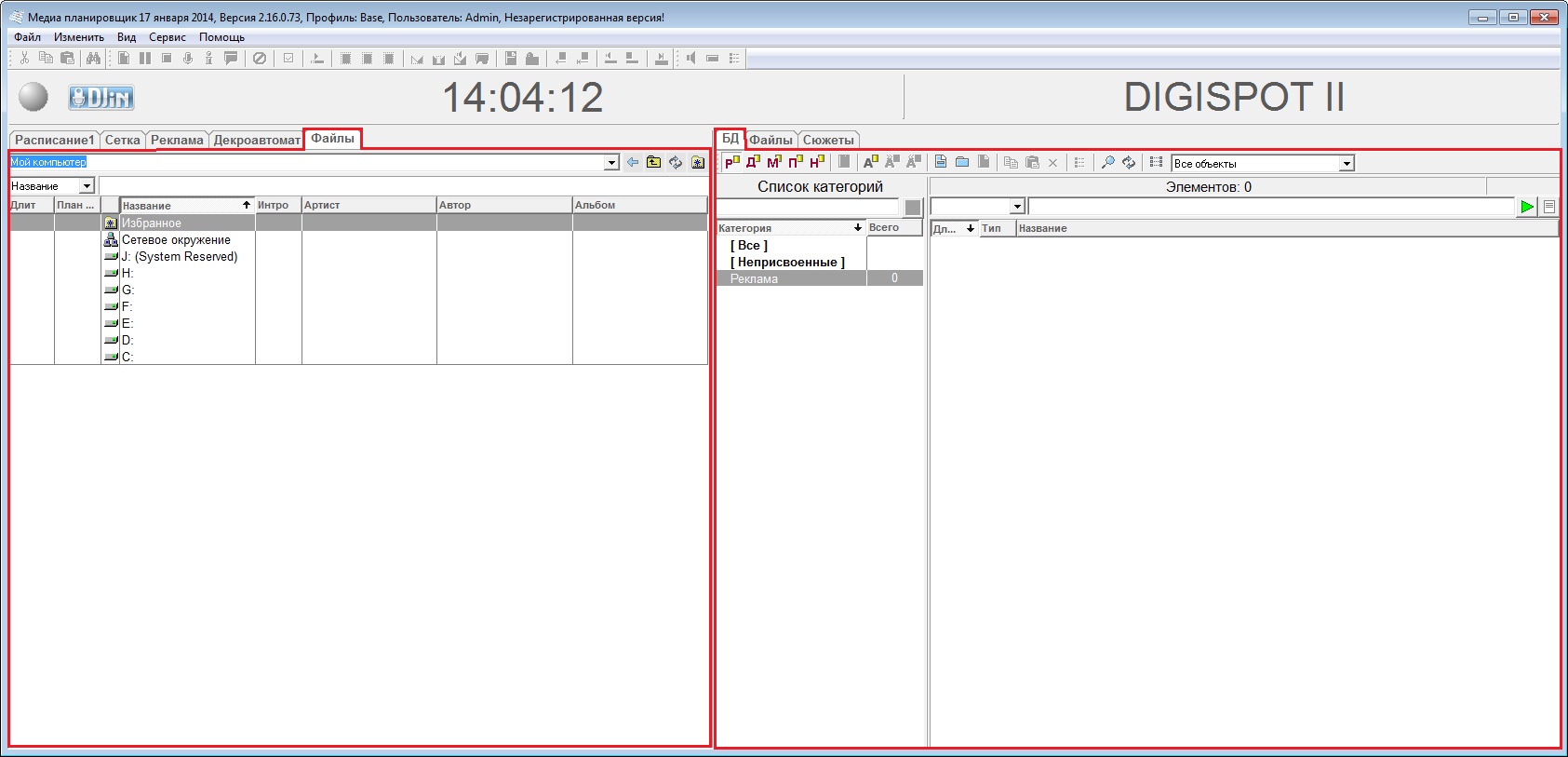Open the small dropdown above the elements list
Image resolution: width=1568 pixels, height=757 pixels.
[1017, 207]
